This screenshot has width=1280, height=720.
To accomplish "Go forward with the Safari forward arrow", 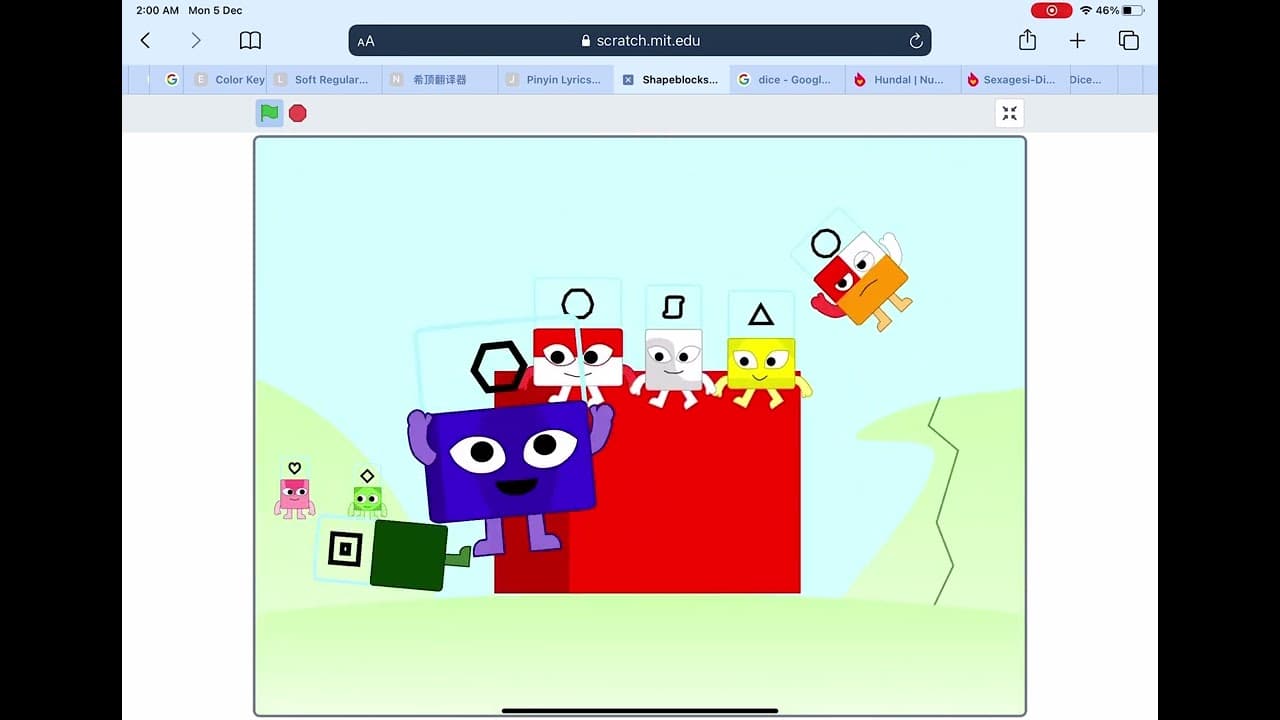I will [196, 40].
